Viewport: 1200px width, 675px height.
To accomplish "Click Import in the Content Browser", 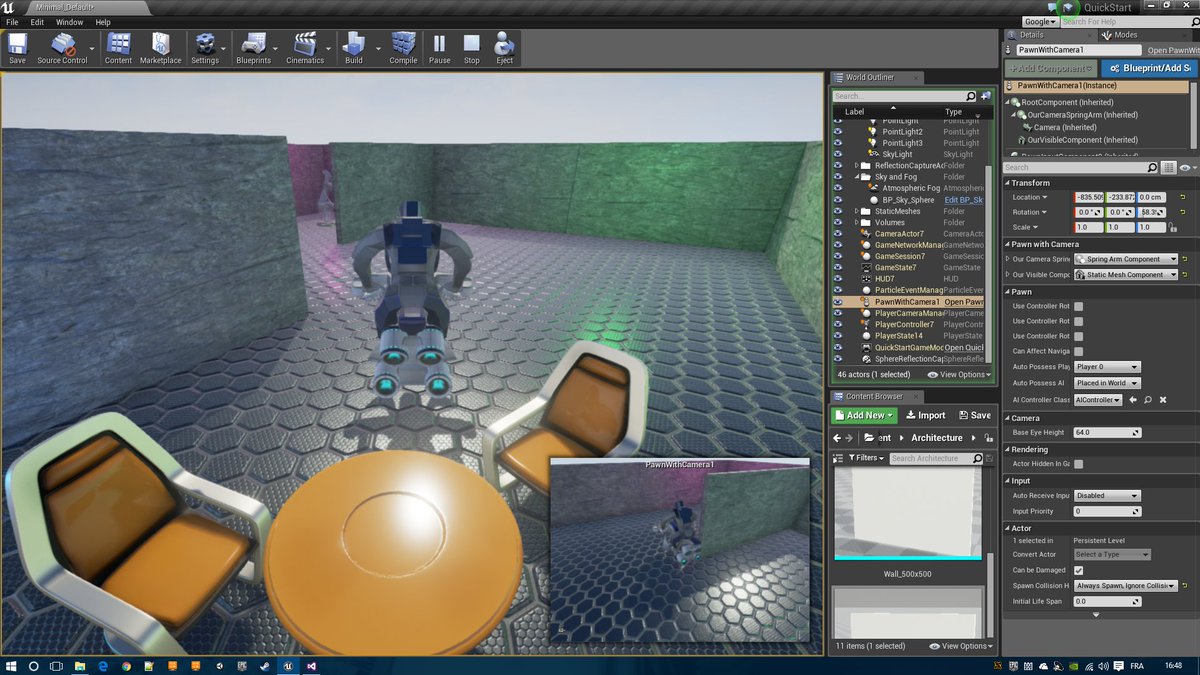I will (925, 415).
